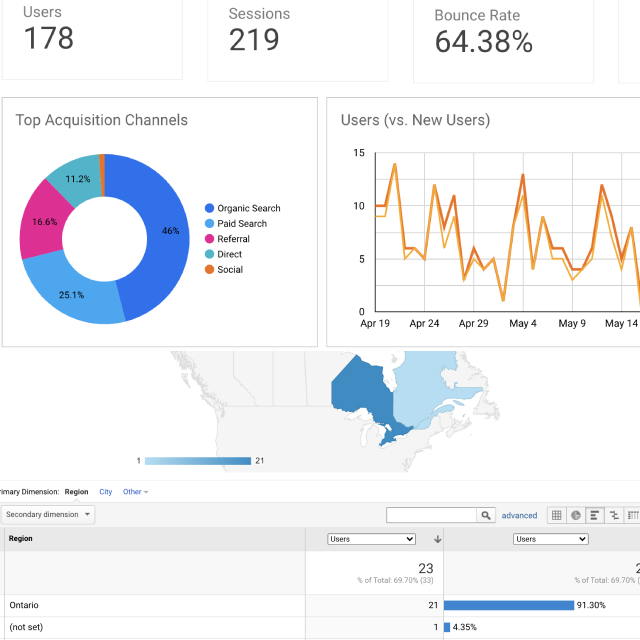
Task: Click the advanced filter link
Action: pyautogui.click(x=519, y=516)
